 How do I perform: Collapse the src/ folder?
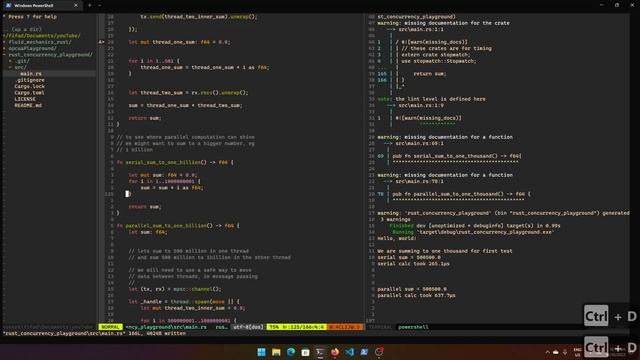coord(20,67)
